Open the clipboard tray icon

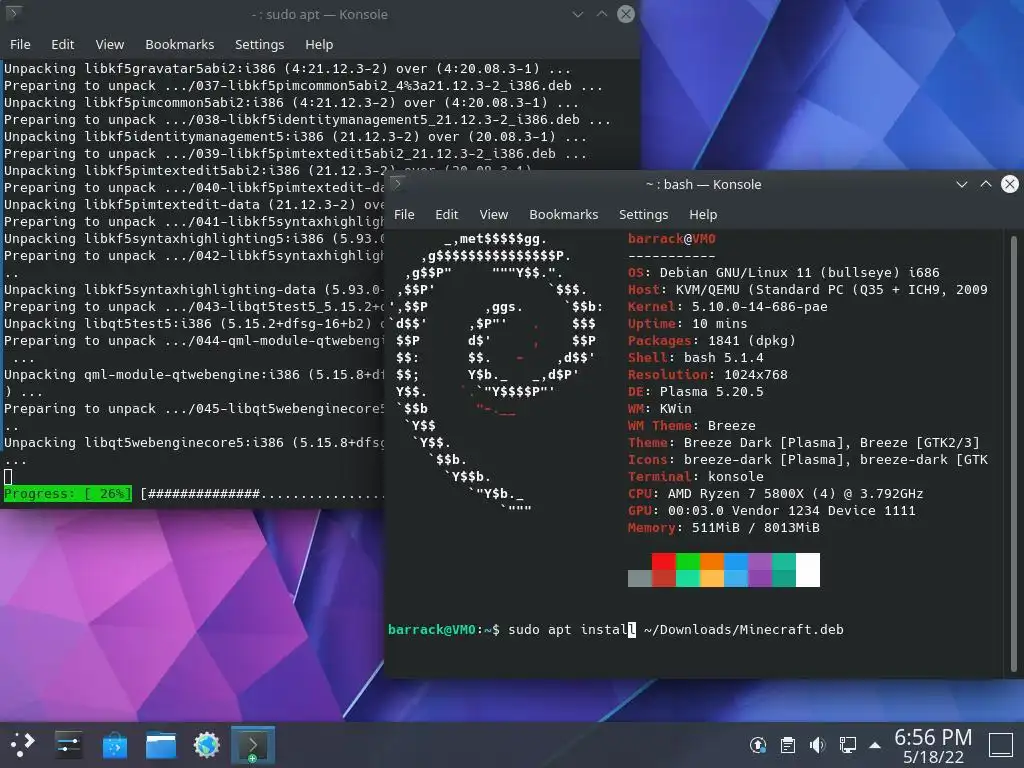(x=788, y=744)
